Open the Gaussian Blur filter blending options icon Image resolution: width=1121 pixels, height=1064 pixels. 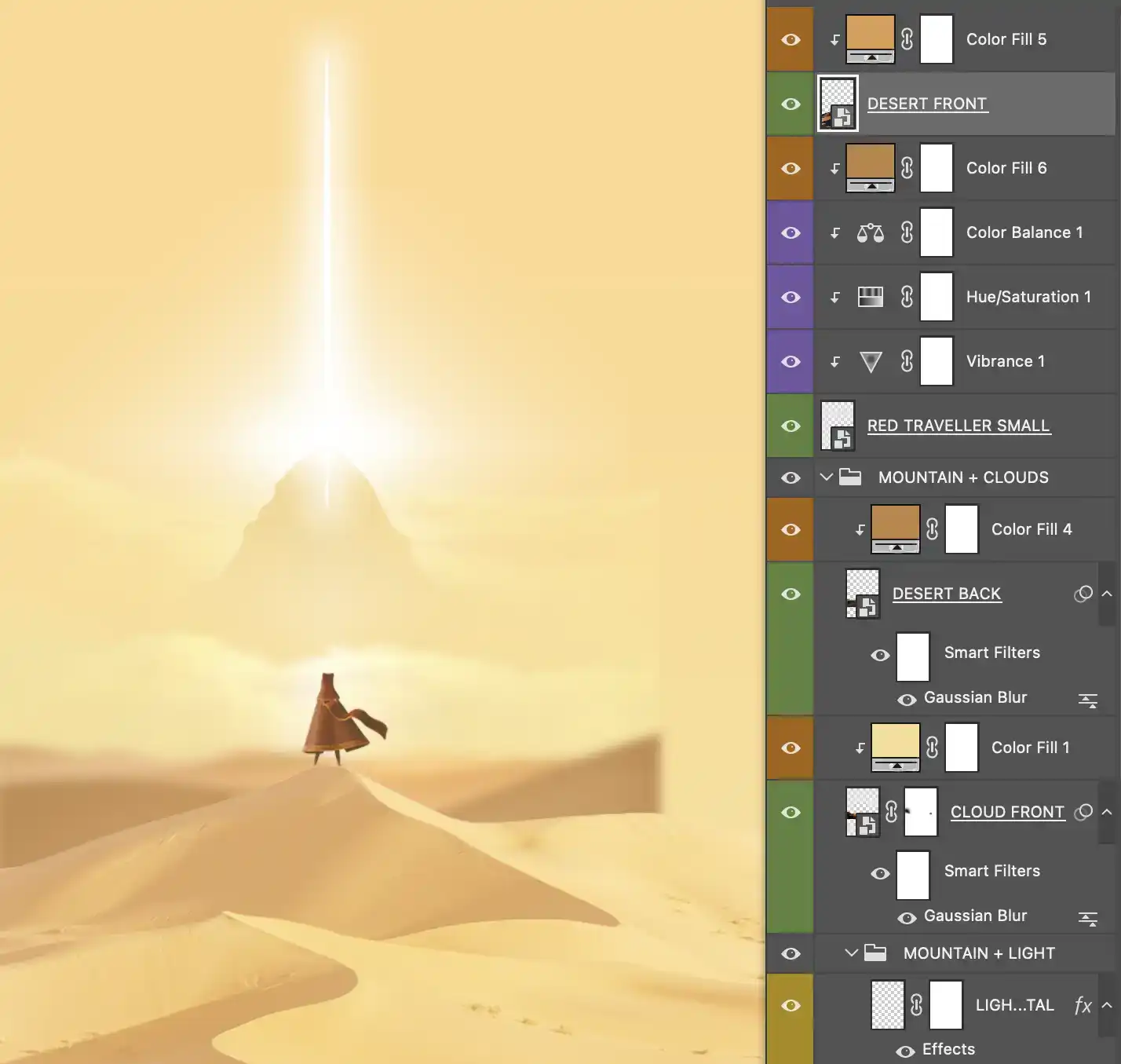pos(1088,699)
